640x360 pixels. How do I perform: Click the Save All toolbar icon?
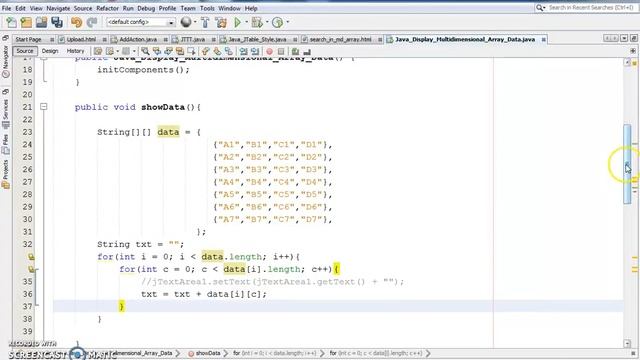[57, 22]
